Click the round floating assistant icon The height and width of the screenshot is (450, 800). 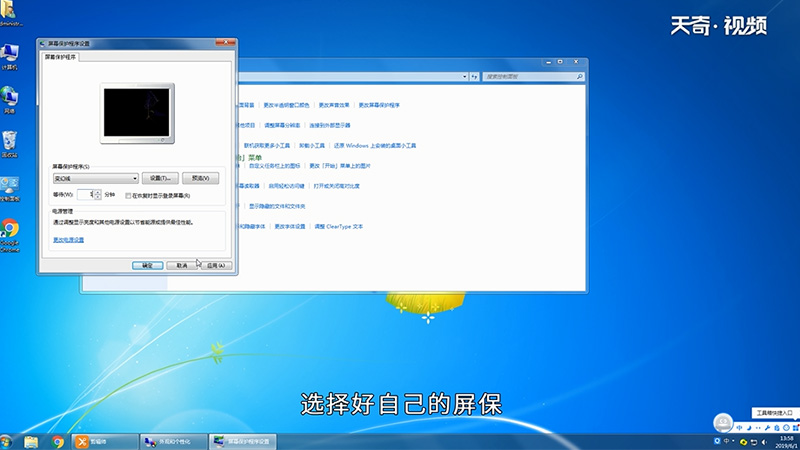pos(723,423)
